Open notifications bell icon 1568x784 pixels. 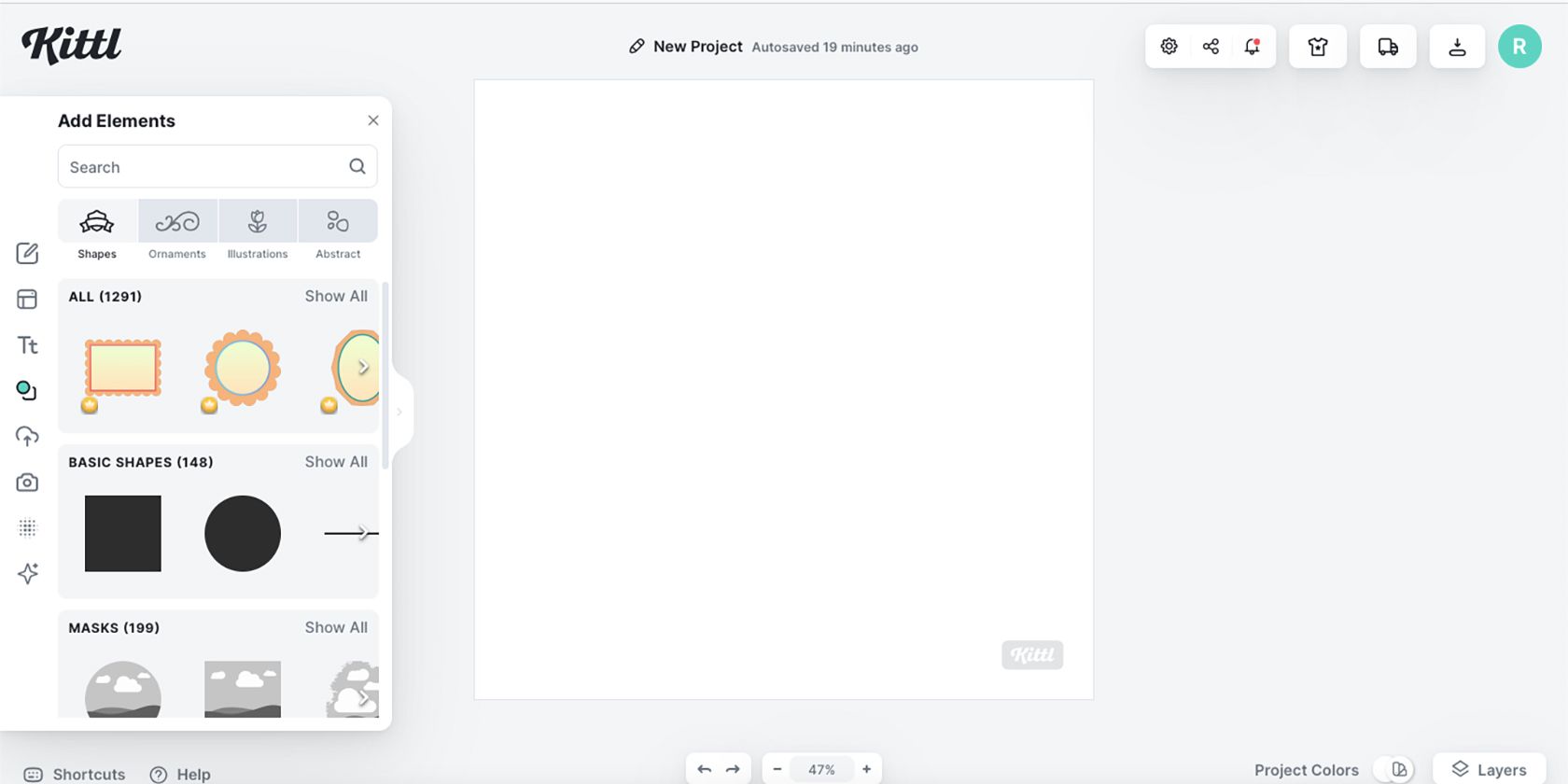[x=1252, y=46]
